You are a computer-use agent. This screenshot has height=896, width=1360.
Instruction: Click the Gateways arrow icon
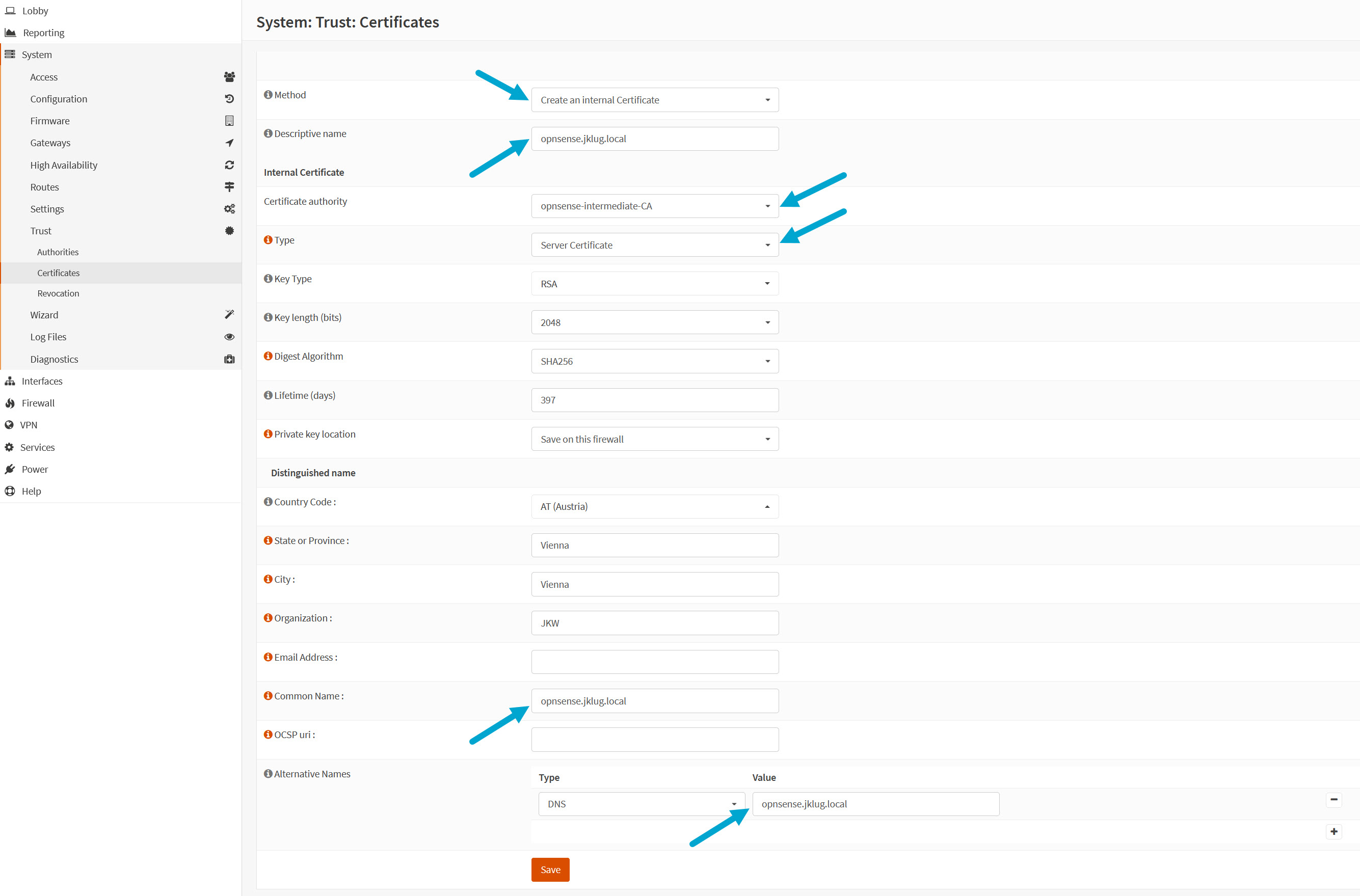229,143
